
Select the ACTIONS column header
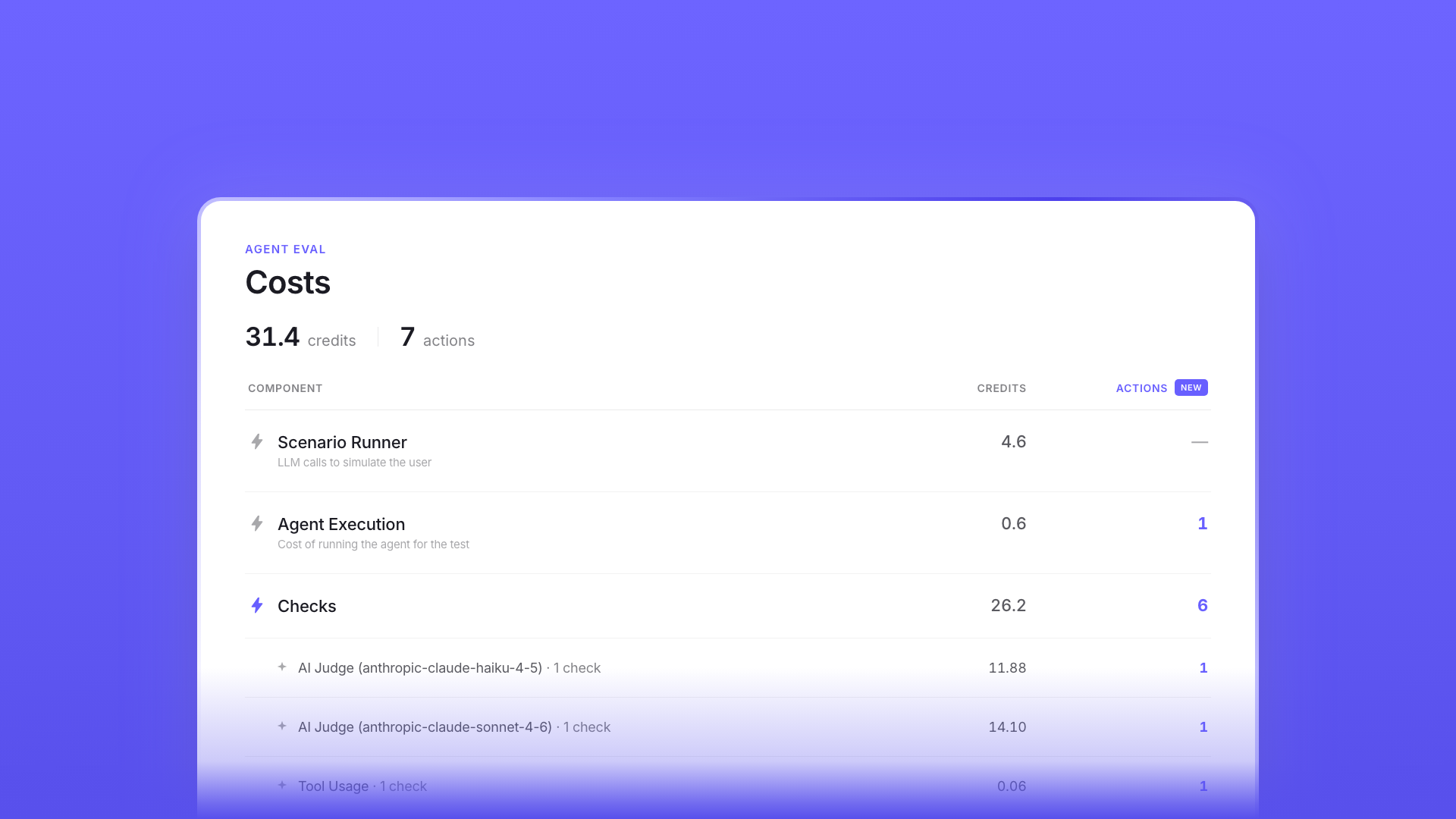(1141, 388)
